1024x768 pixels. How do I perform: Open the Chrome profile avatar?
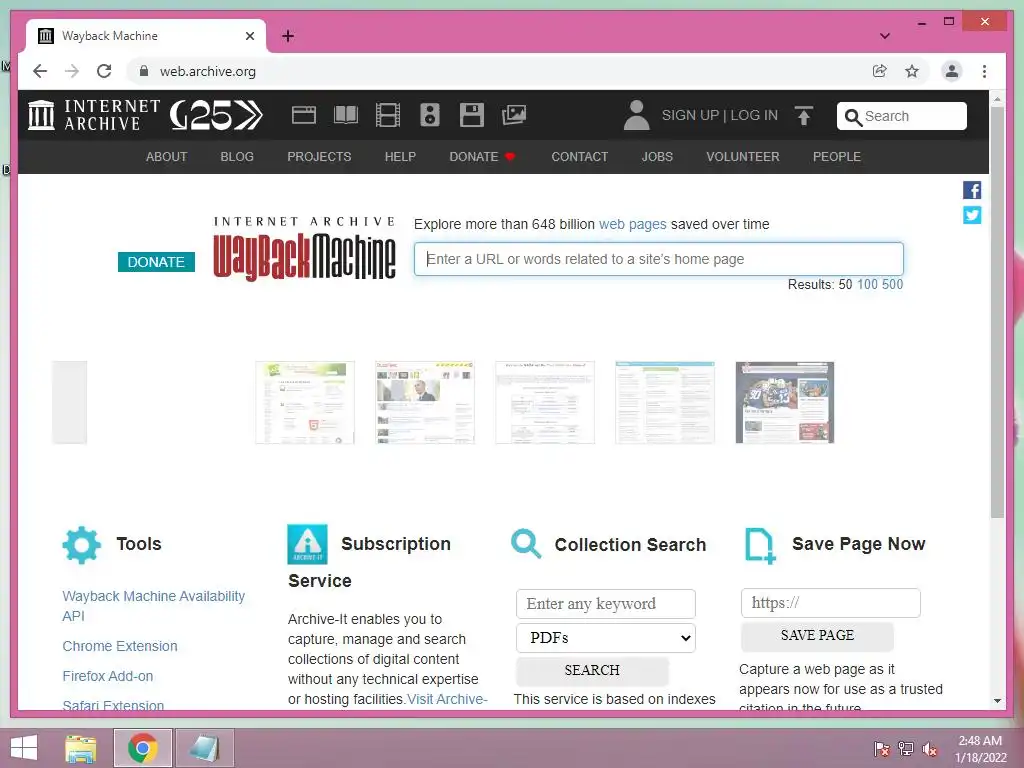coord(952,71)
